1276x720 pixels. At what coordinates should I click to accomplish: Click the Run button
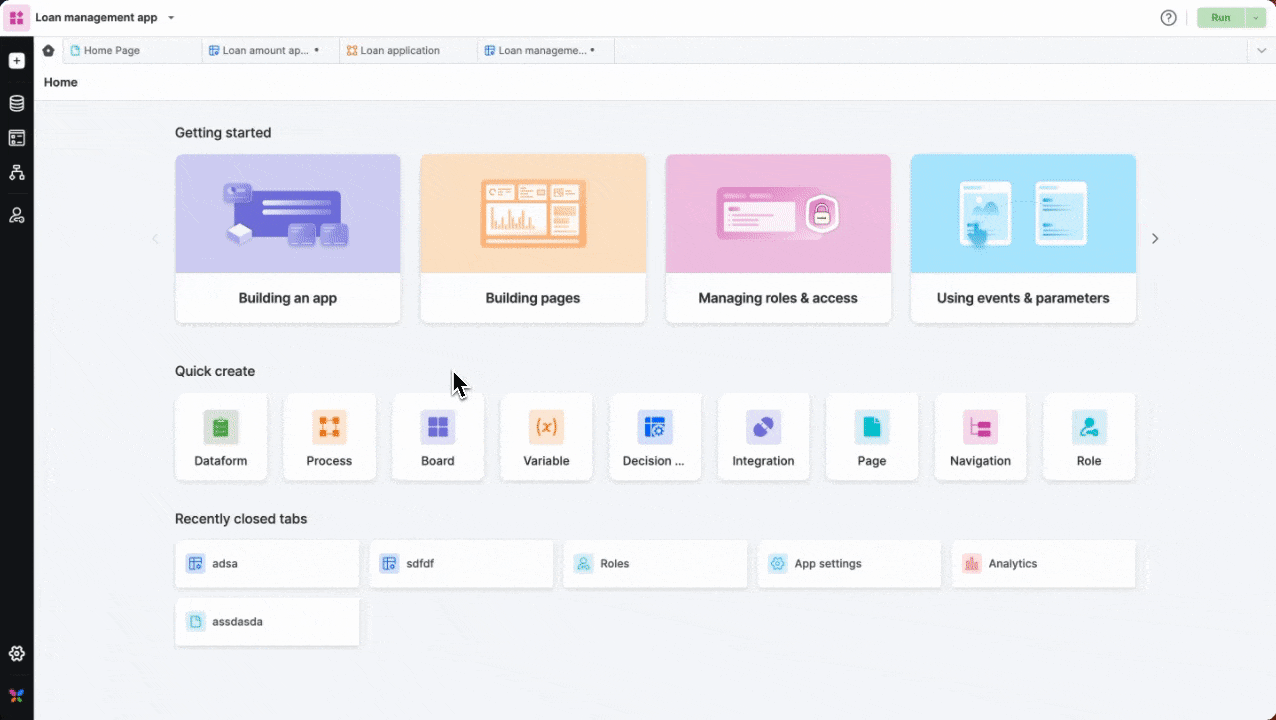pos(1221,18)
